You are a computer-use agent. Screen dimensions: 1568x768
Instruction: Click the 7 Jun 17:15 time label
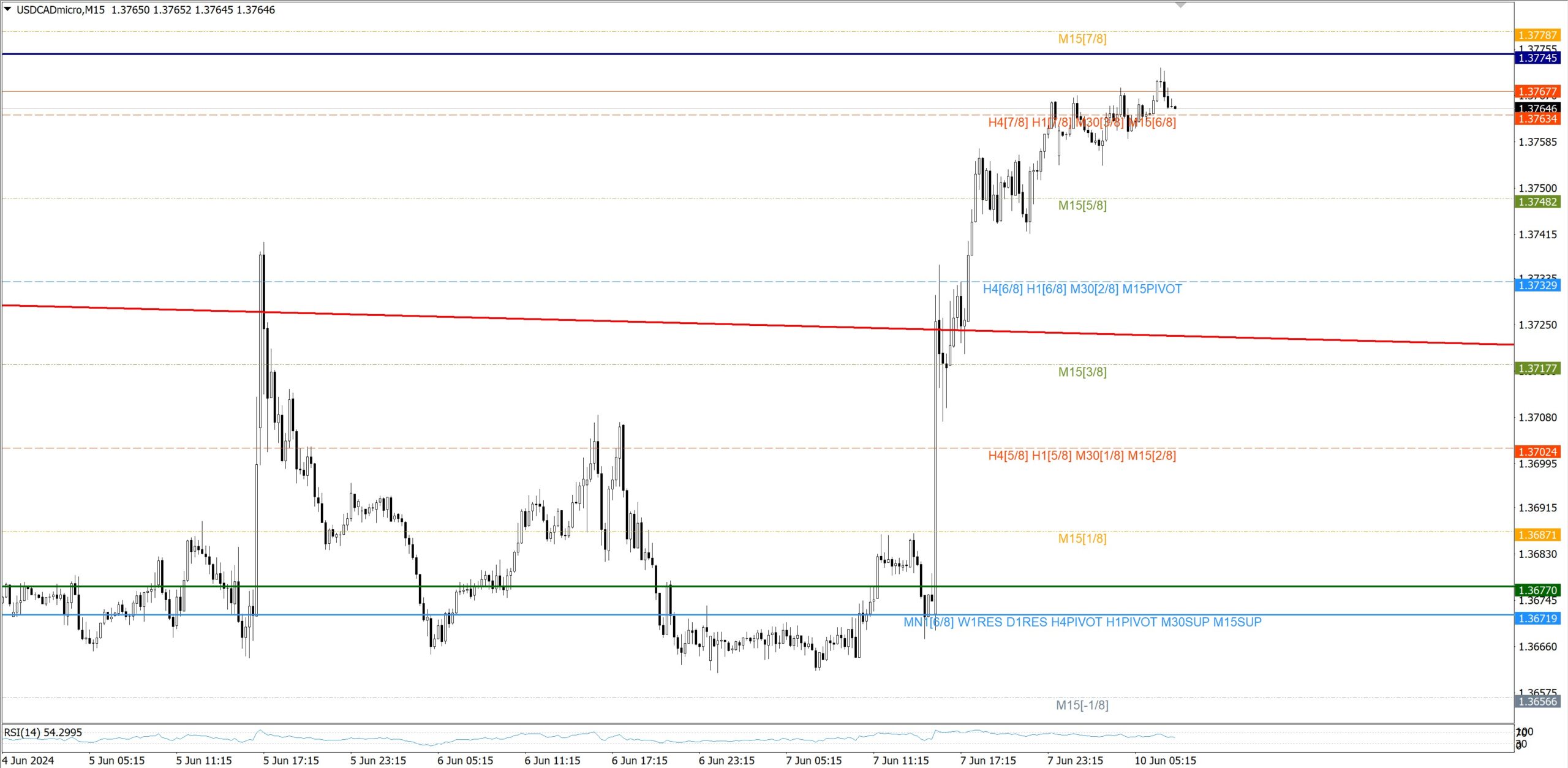pyautogui.click(x=988, y=761)
